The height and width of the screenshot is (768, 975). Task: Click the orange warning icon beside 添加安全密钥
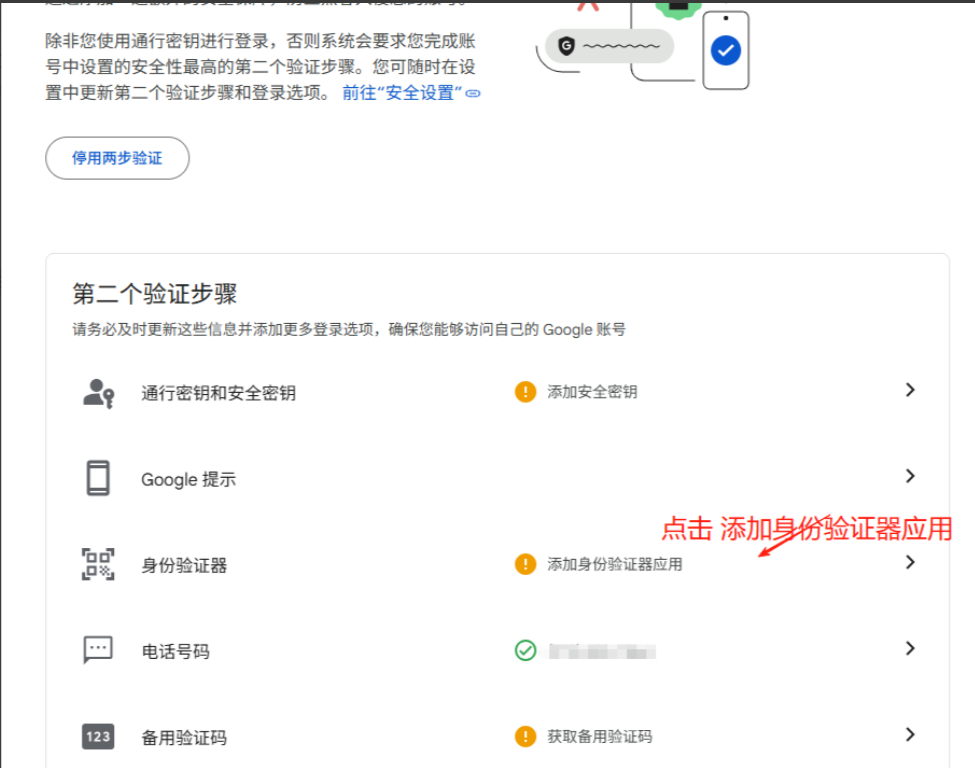(x=525, y=392)
